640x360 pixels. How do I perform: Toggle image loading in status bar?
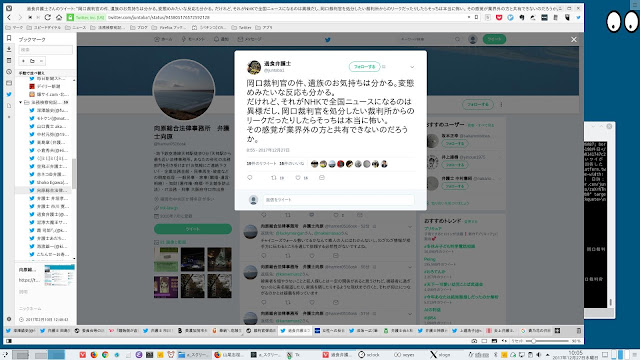494,341
